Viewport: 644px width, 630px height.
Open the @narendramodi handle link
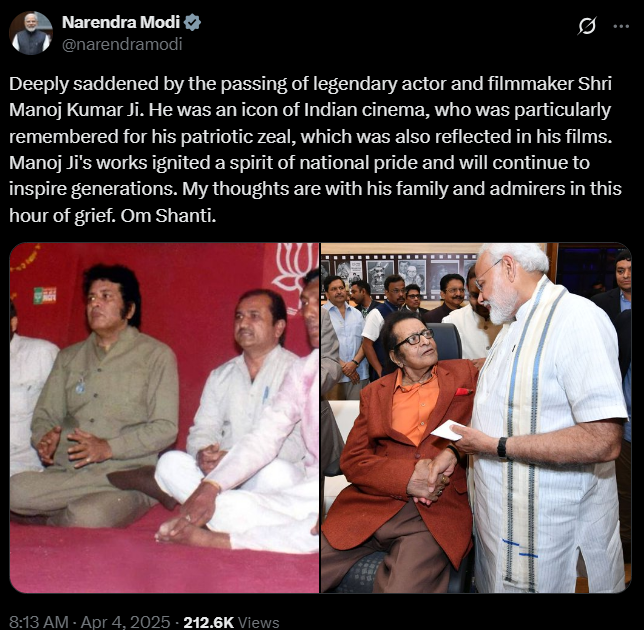click(122, 44)
